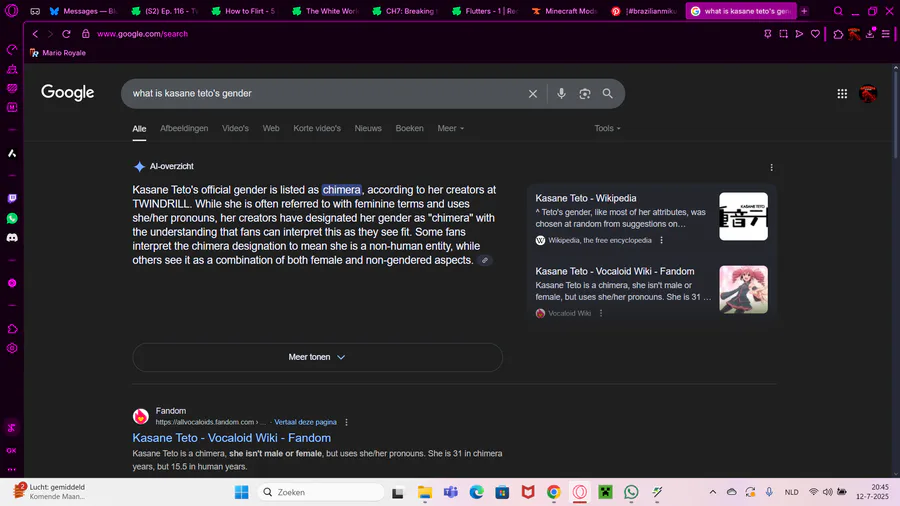Screen dimensions: 900x506
Task: Open the Windows Start menu
Action: pyautogui.click(x=242, y=492)
